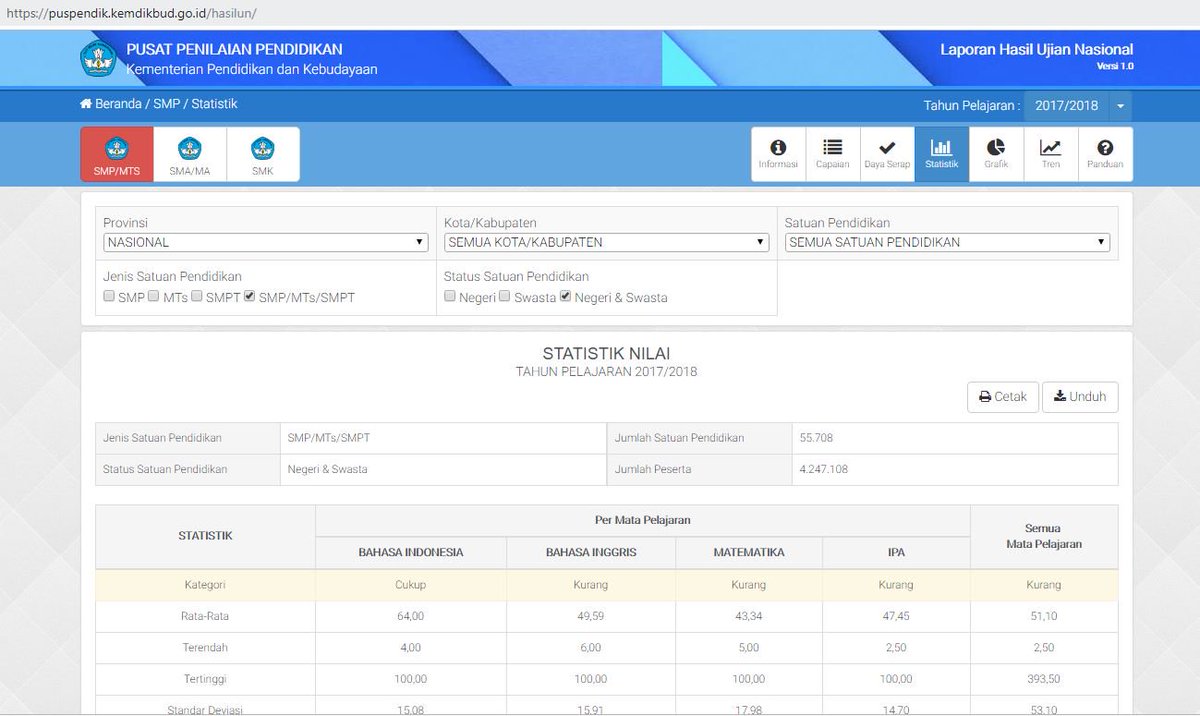Open the Satuan Pendidikan dropdown

pyautogui.click(x=947, y=242)
